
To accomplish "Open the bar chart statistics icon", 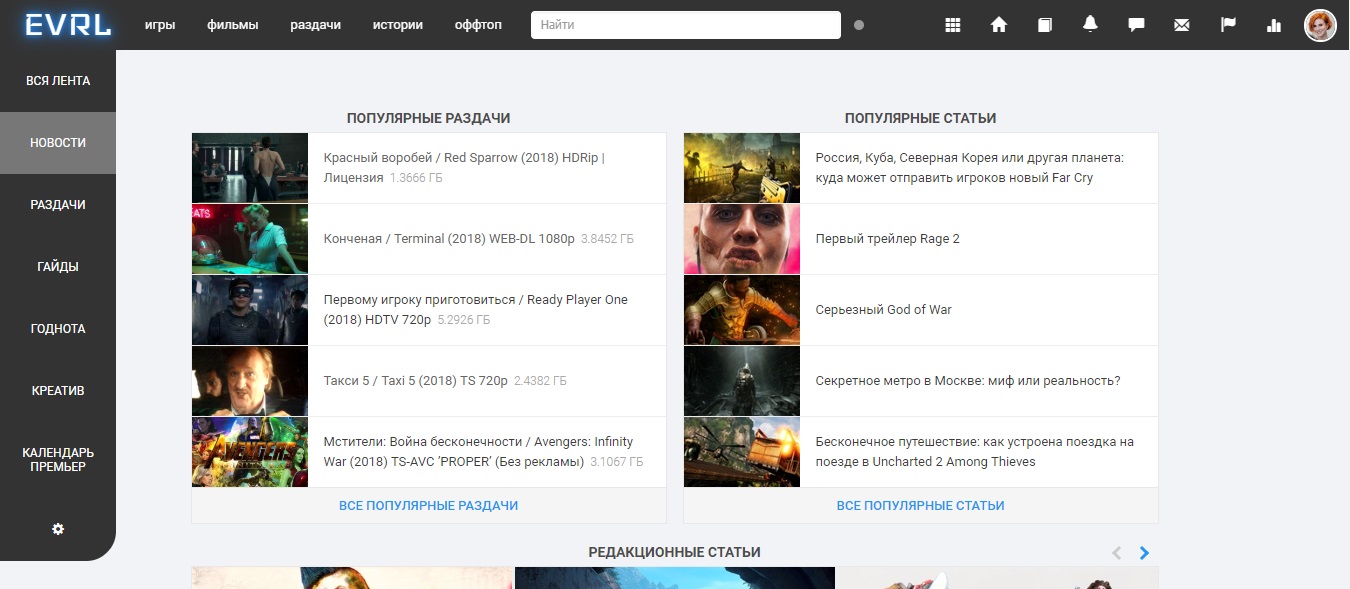I will pos(1274,25).
